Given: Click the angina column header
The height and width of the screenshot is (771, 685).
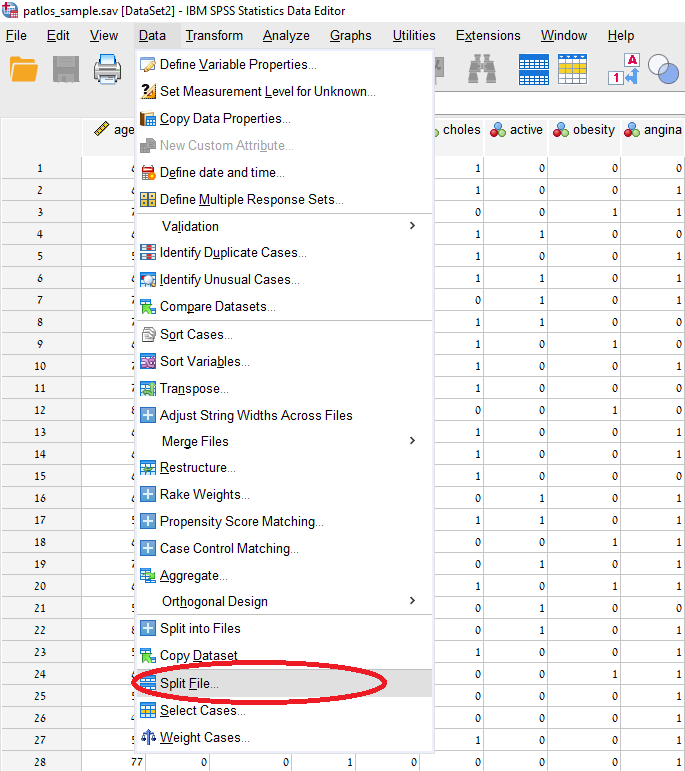Looking at the screenshot, I should coord(653,130).
